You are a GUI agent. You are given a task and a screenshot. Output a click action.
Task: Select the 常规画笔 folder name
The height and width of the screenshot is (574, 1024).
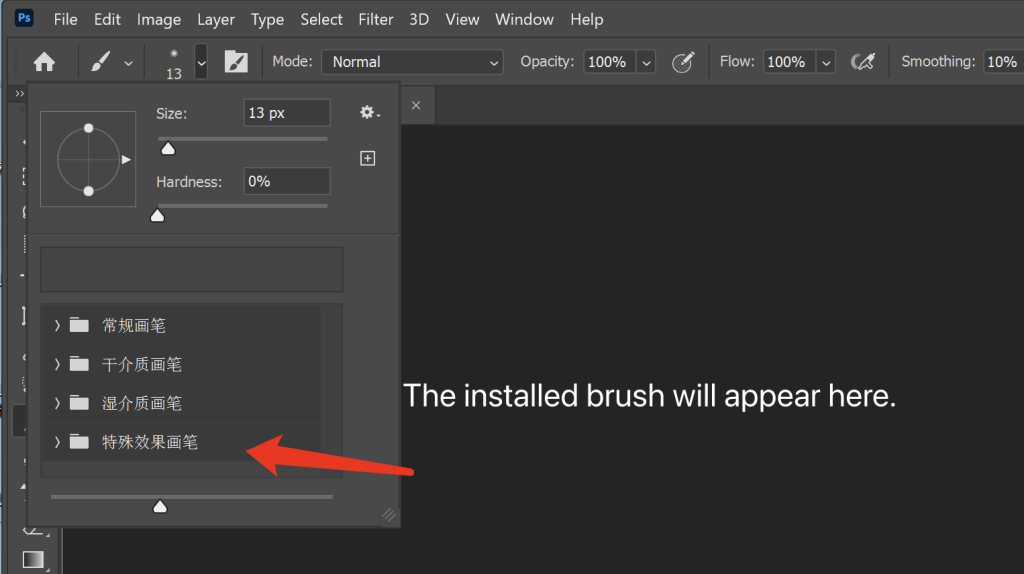point(134,325)
